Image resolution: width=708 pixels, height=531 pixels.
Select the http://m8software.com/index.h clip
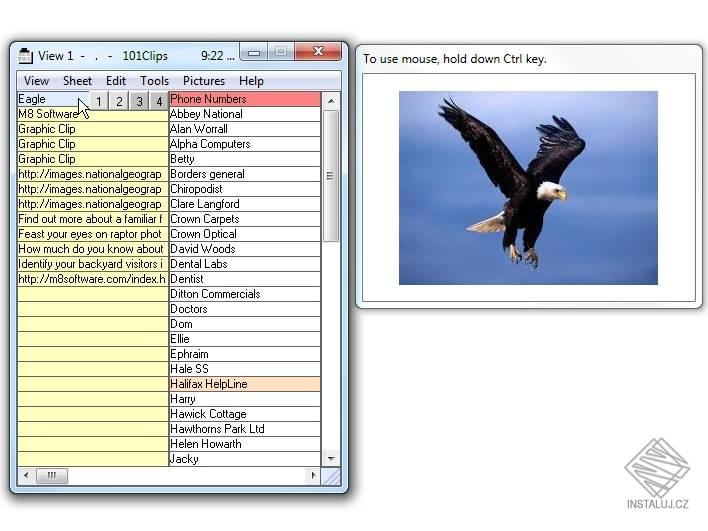[x=93, y=279]
